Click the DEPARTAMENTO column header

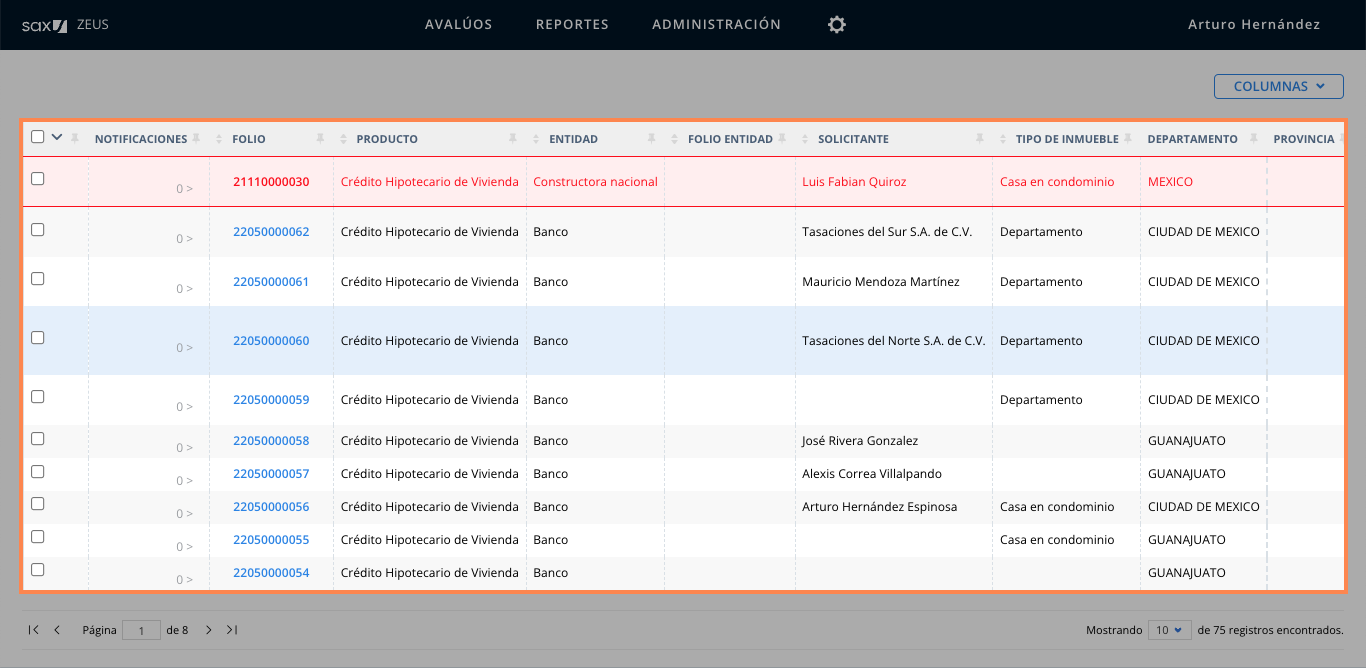[1192, 139]
